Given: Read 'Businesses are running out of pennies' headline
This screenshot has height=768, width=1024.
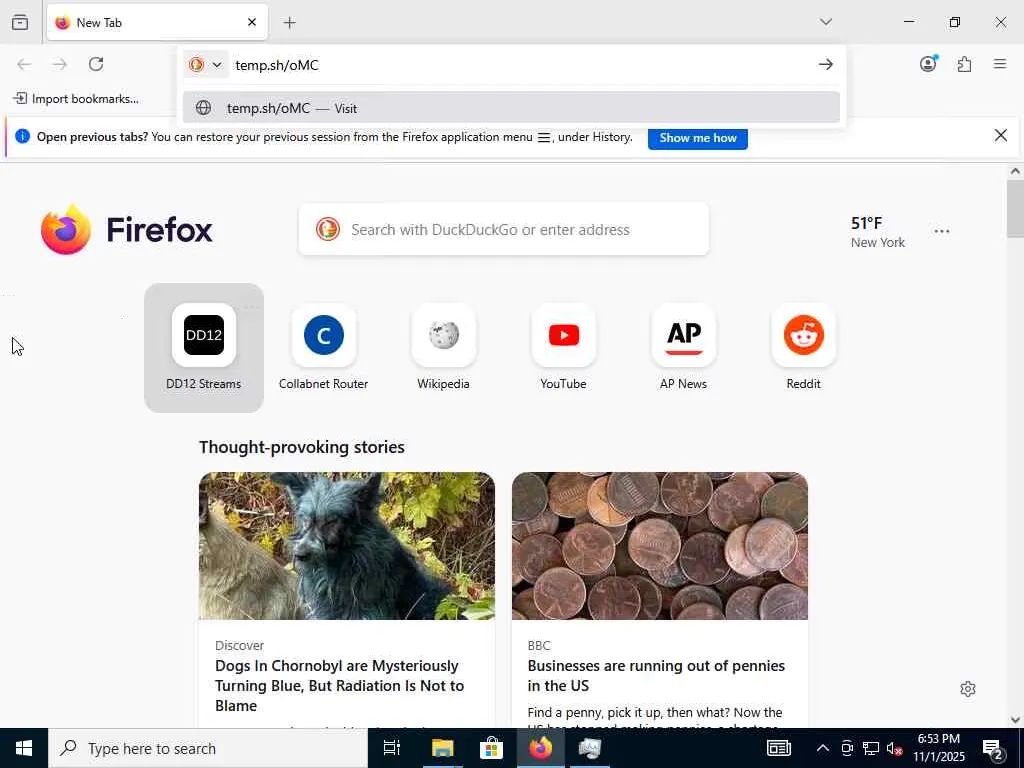Looking at the screenshot, I should 656,675.
